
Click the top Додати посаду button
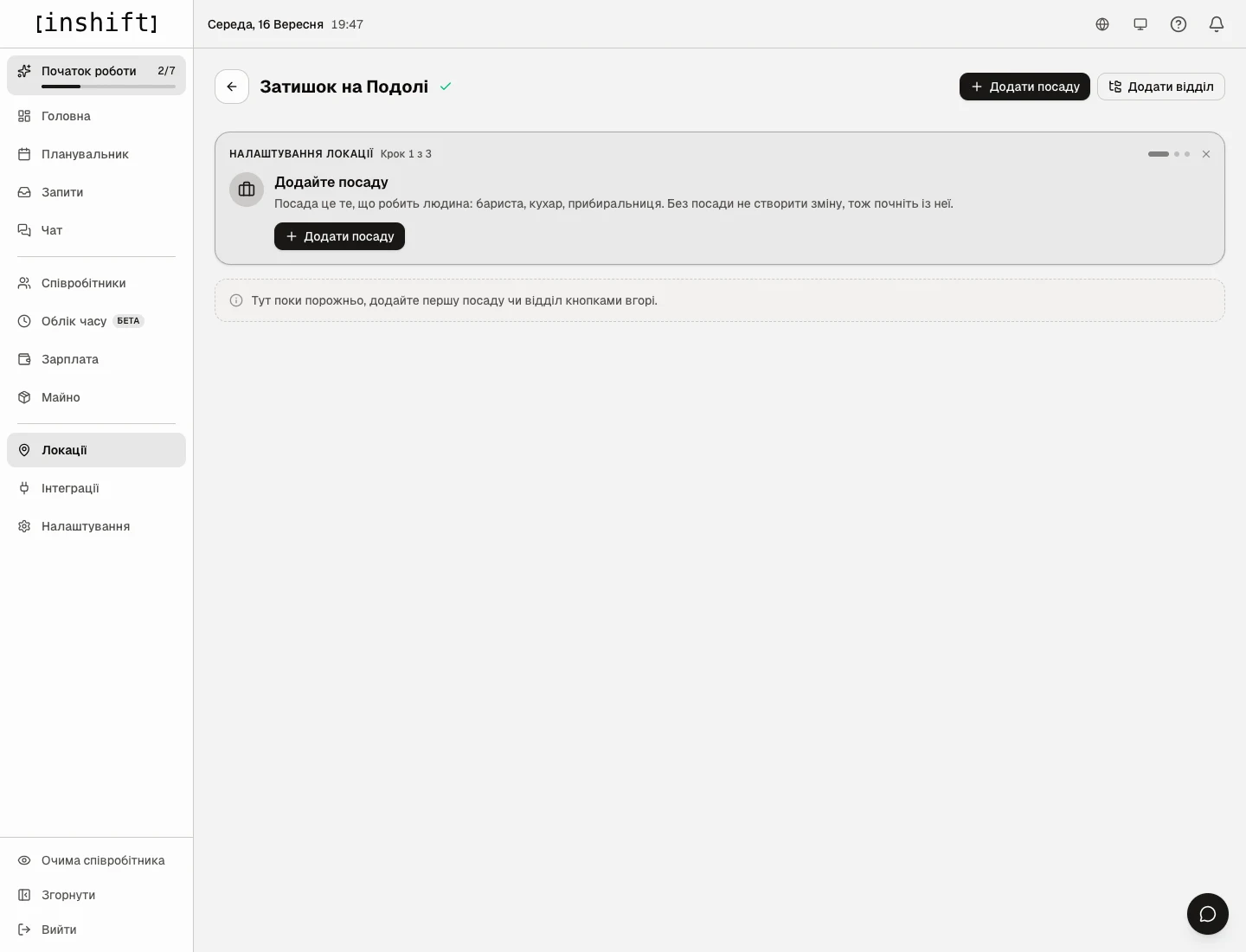point(1024,87)
